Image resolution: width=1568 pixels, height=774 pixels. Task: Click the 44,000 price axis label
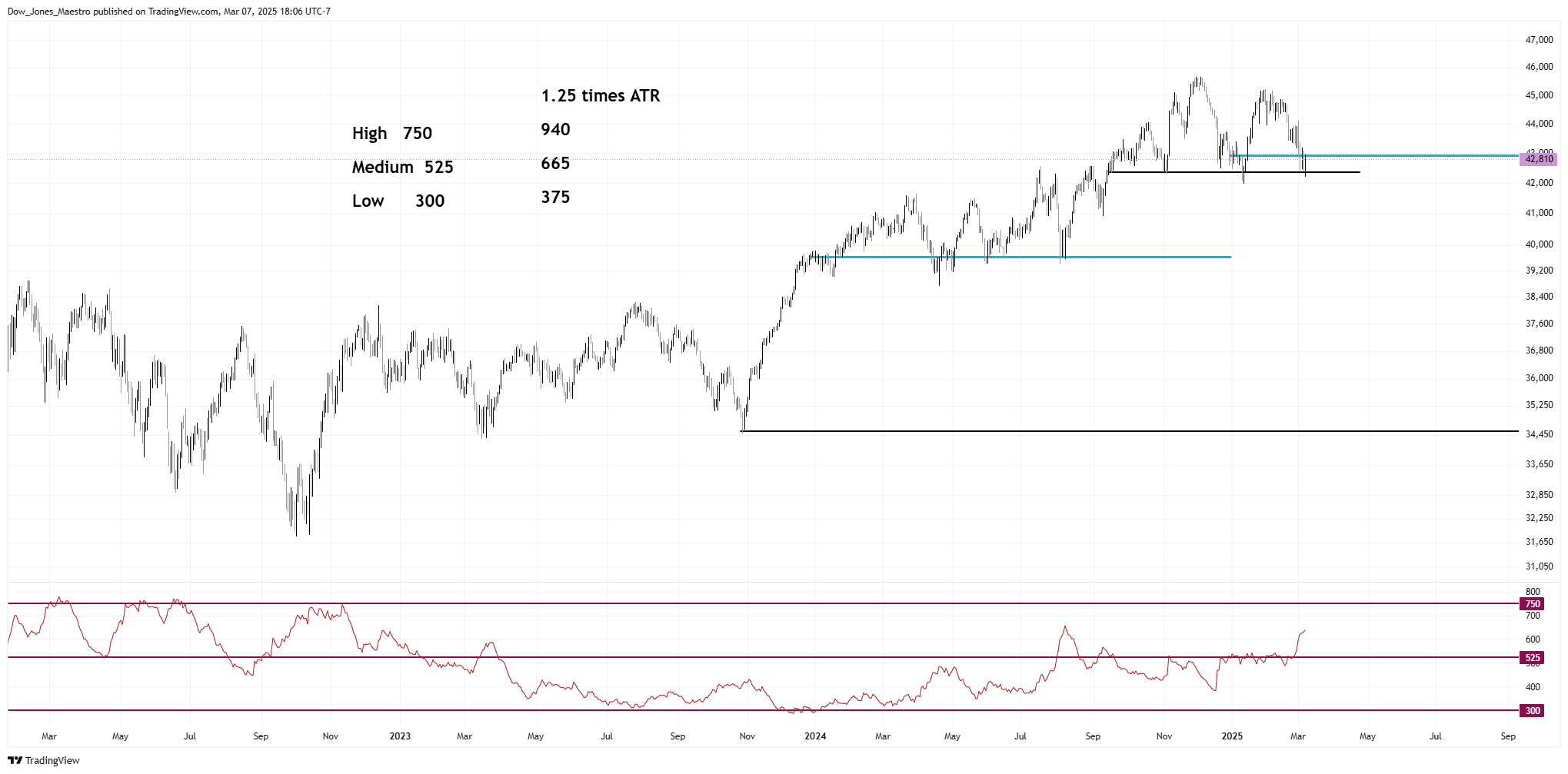1539,124
